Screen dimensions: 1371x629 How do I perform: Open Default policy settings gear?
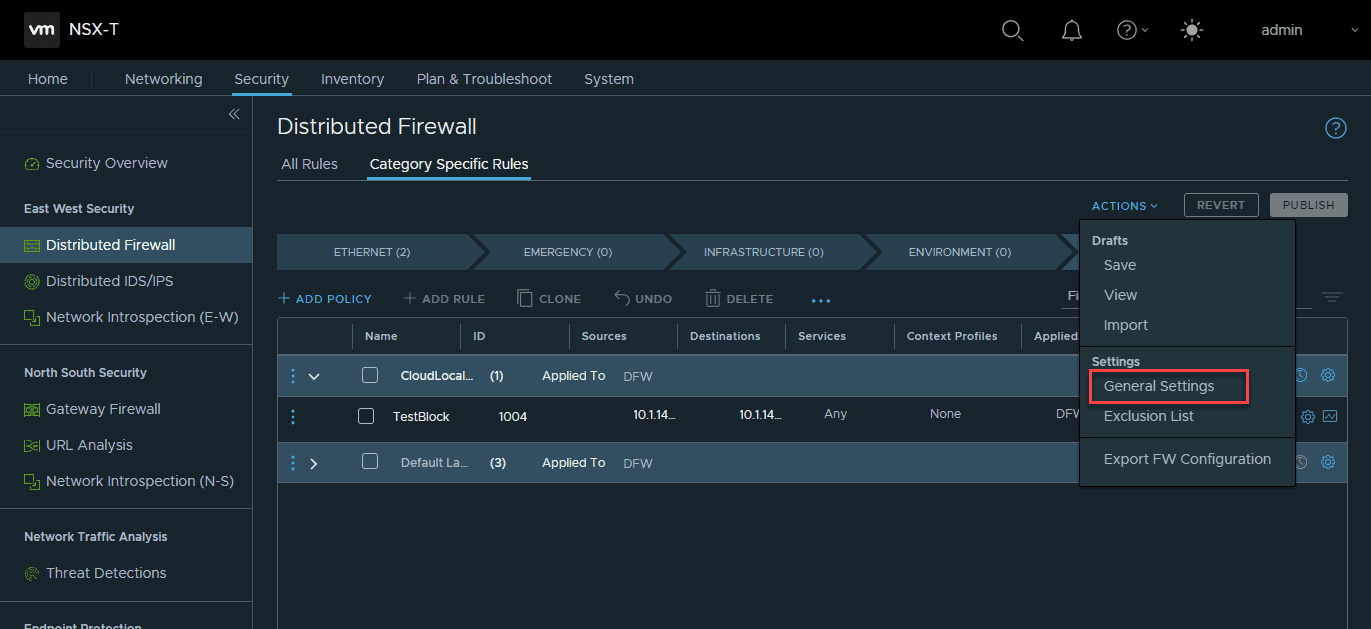1328,462
